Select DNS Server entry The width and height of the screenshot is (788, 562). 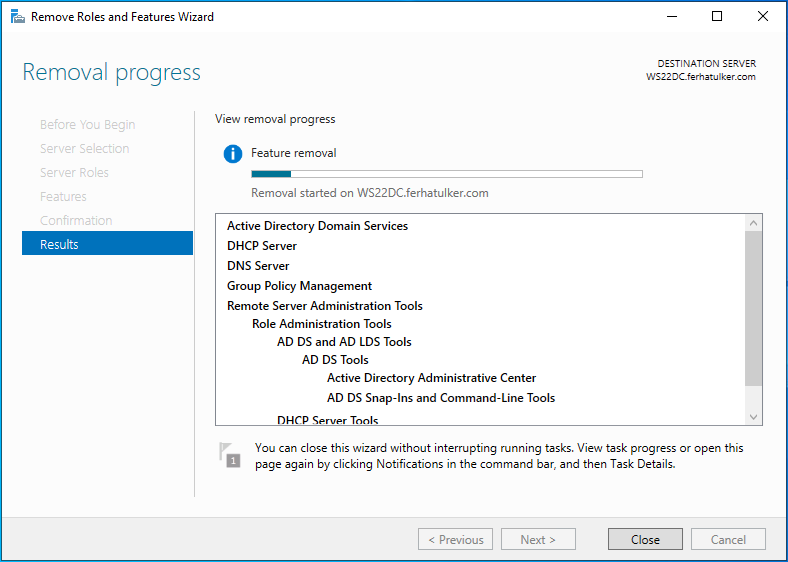click(x=258, y=266)
